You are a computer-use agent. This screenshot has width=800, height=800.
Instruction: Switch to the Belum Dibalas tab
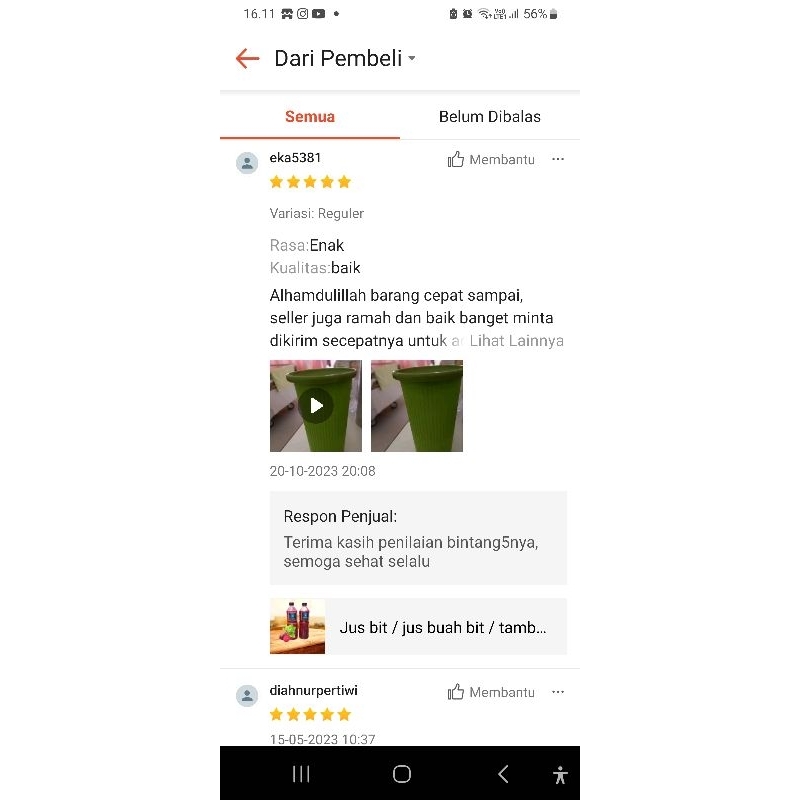coord(490,117)
